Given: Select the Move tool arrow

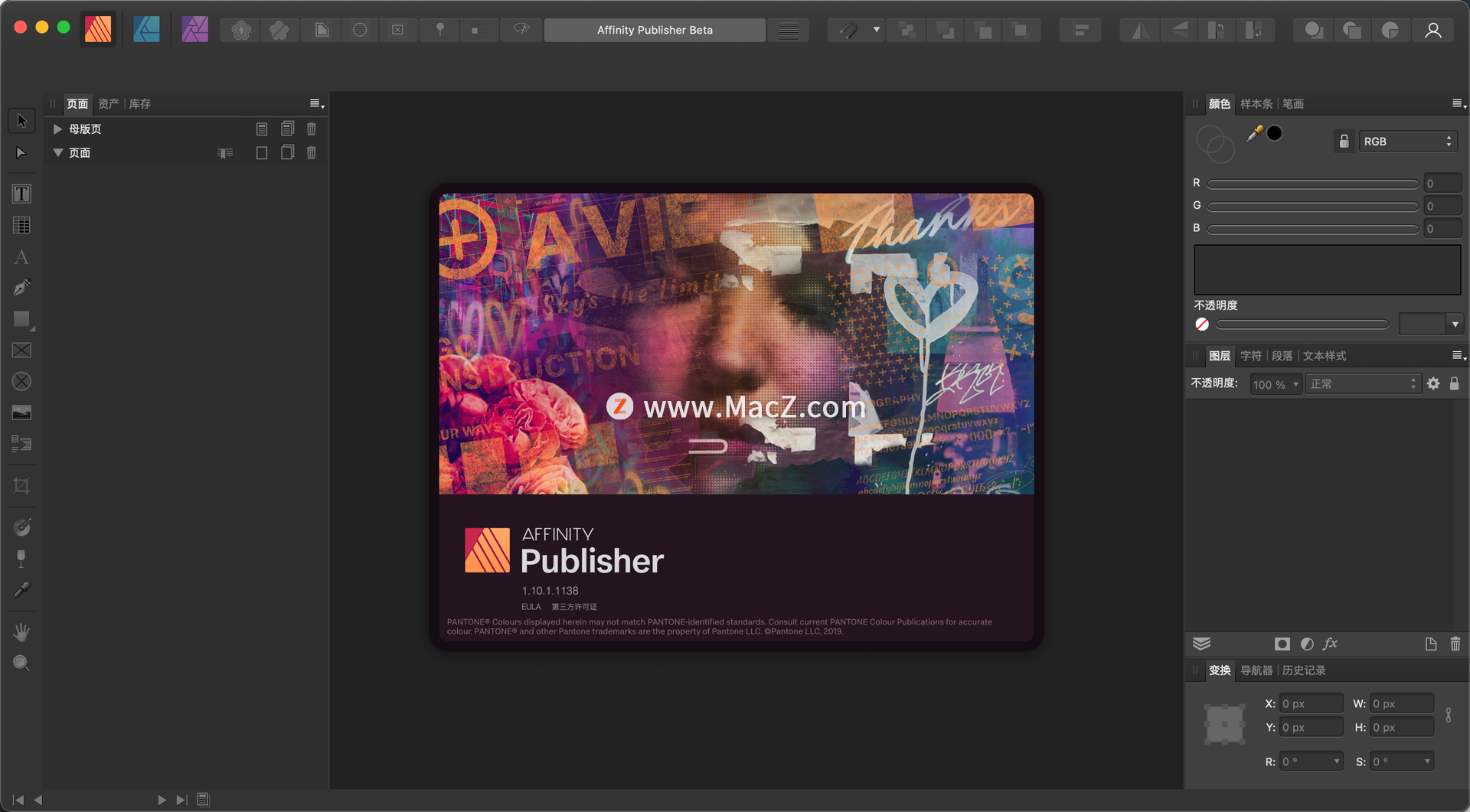Looking at the screenshot, I should coord(21,121).
